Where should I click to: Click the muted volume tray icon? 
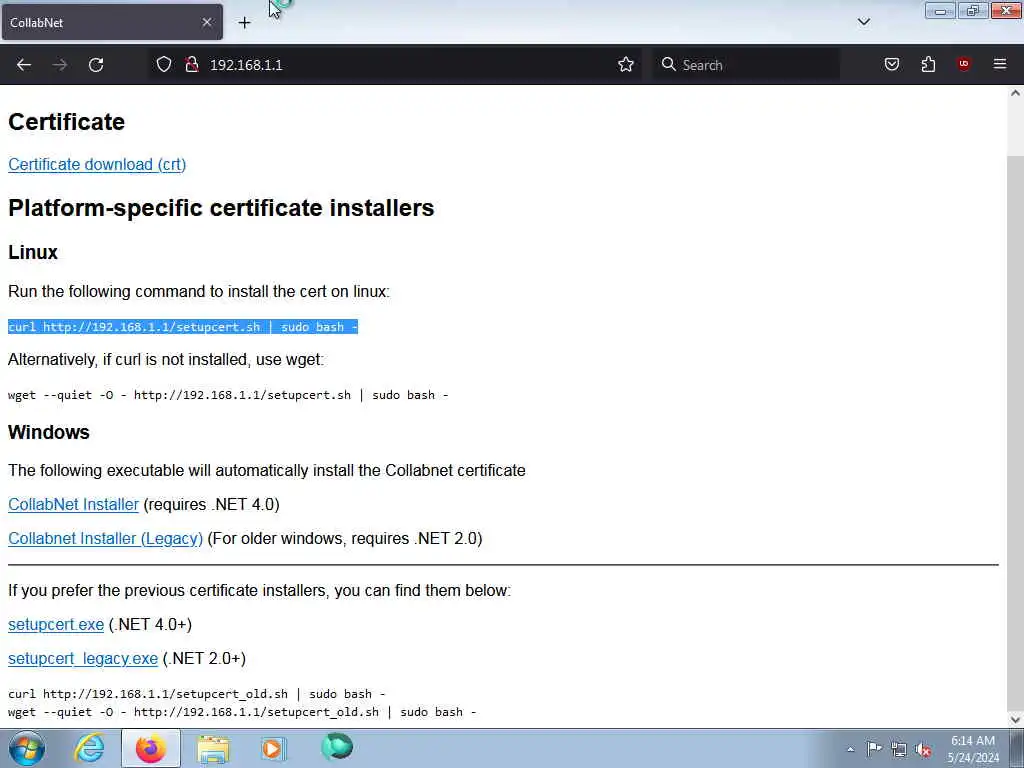tap(923, 749)
